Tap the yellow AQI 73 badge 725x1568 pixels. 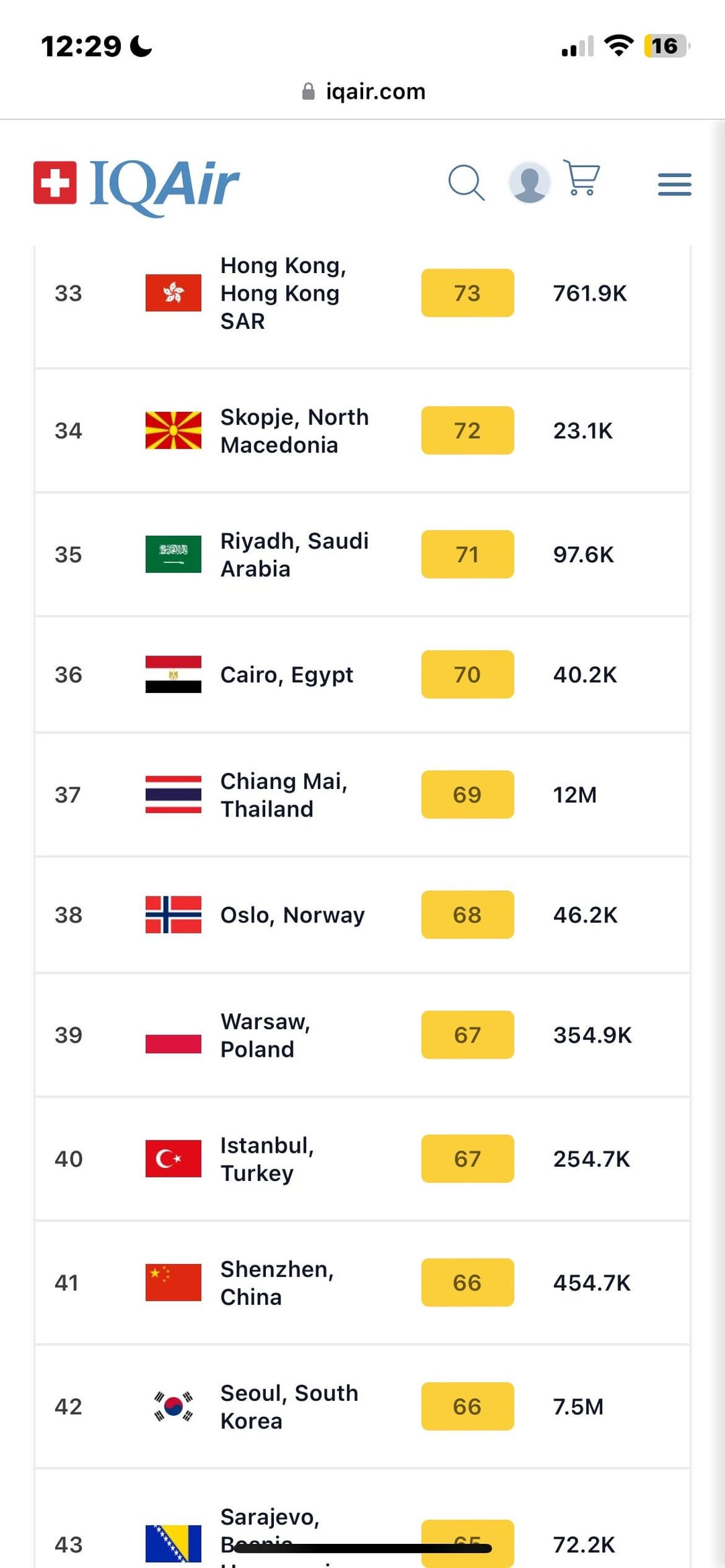pyautogui.click(x=467, y=293)
